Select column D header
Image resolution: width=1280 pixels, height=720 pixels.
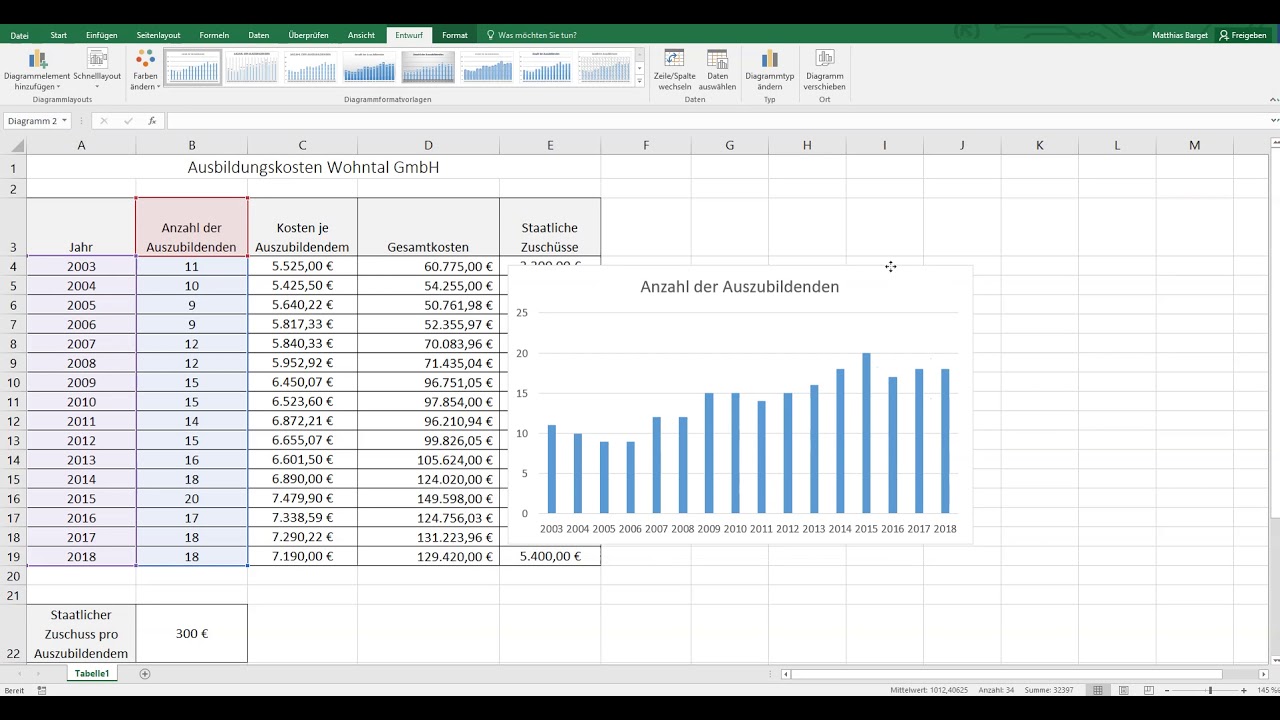click(x=428, y=145)
